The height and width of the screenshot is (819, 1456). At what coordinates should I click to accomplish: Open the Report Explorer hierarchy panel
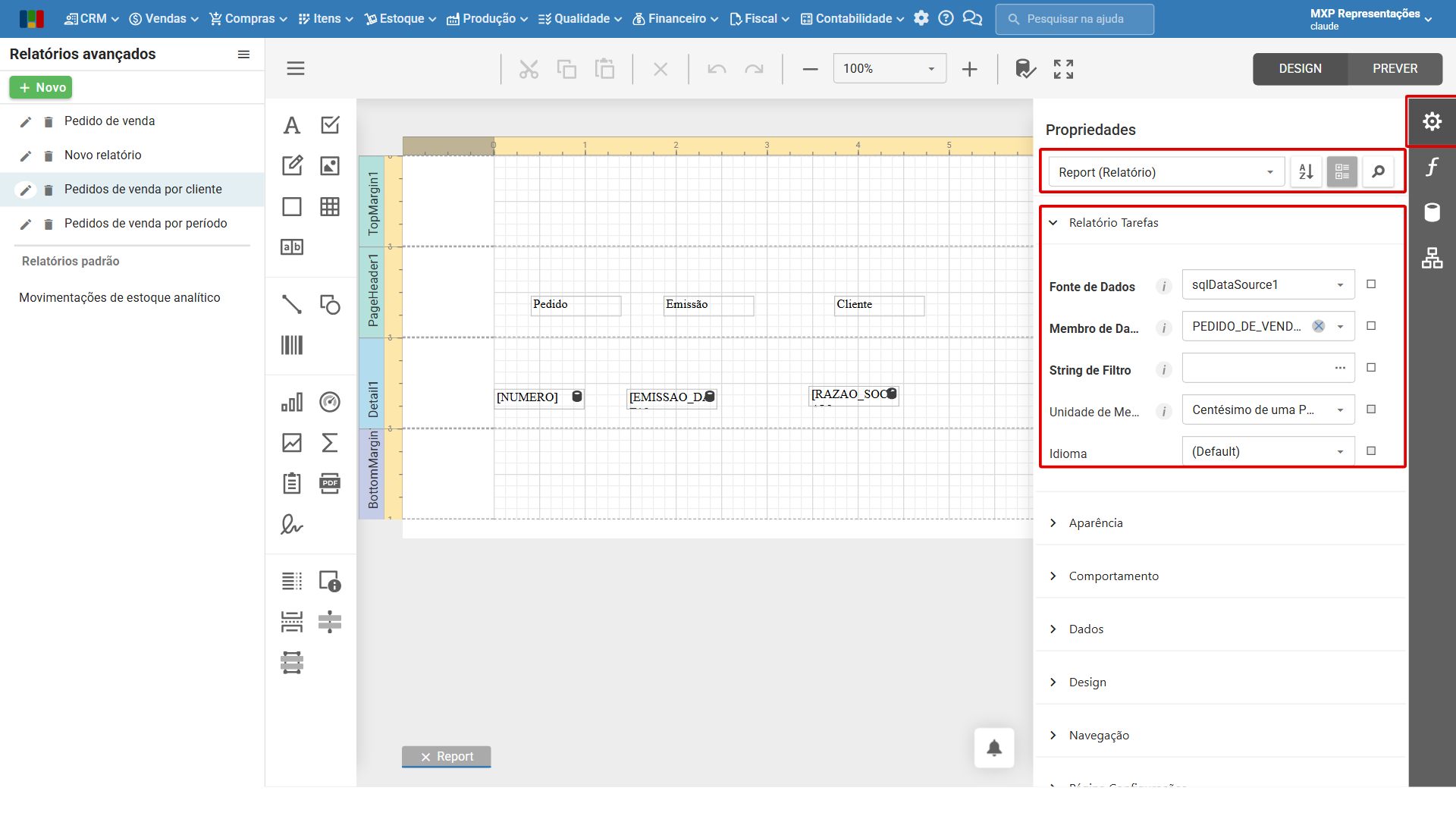1432,259
